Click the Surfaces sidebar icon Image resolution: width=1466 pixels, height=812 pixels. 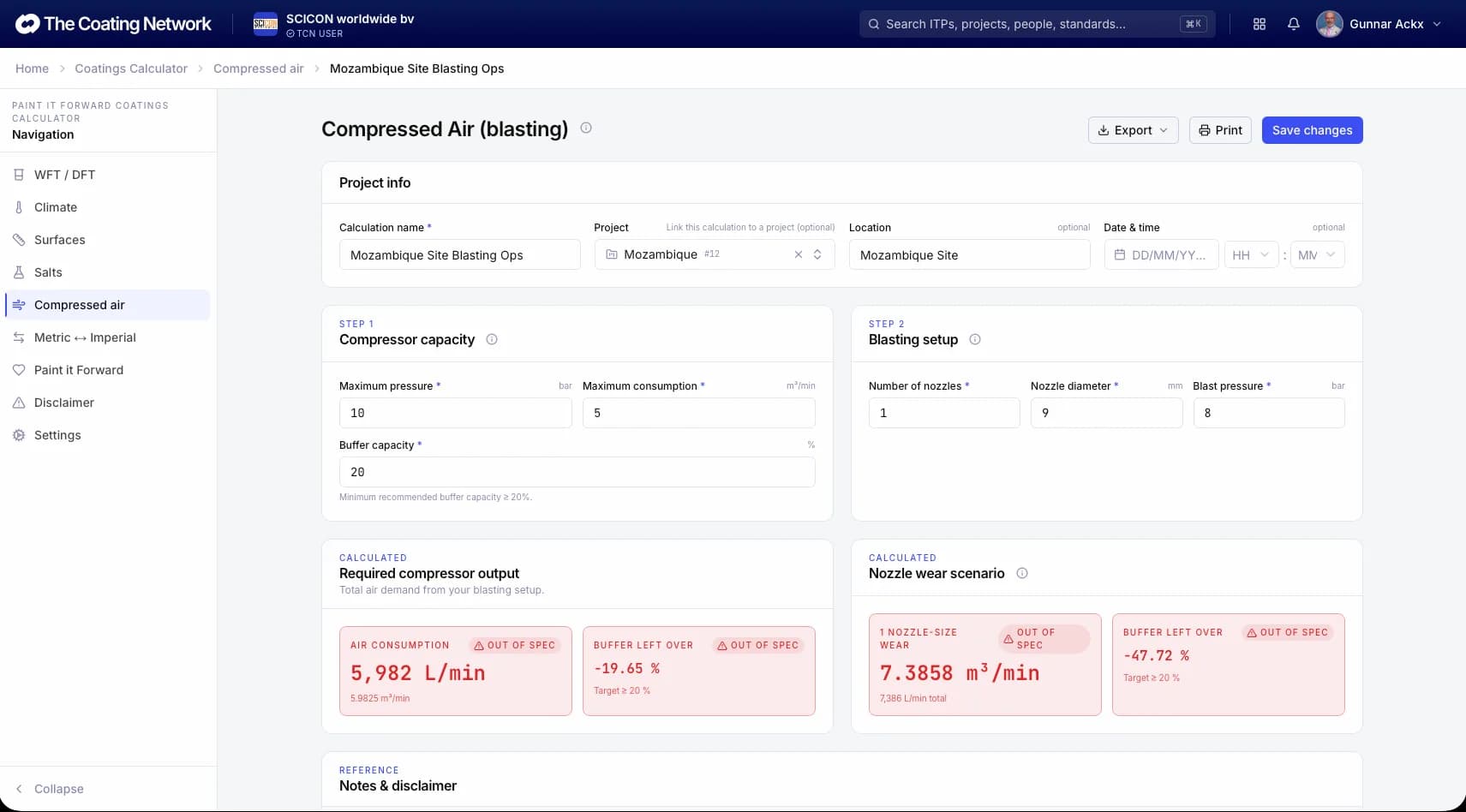(x=19, y=240)
